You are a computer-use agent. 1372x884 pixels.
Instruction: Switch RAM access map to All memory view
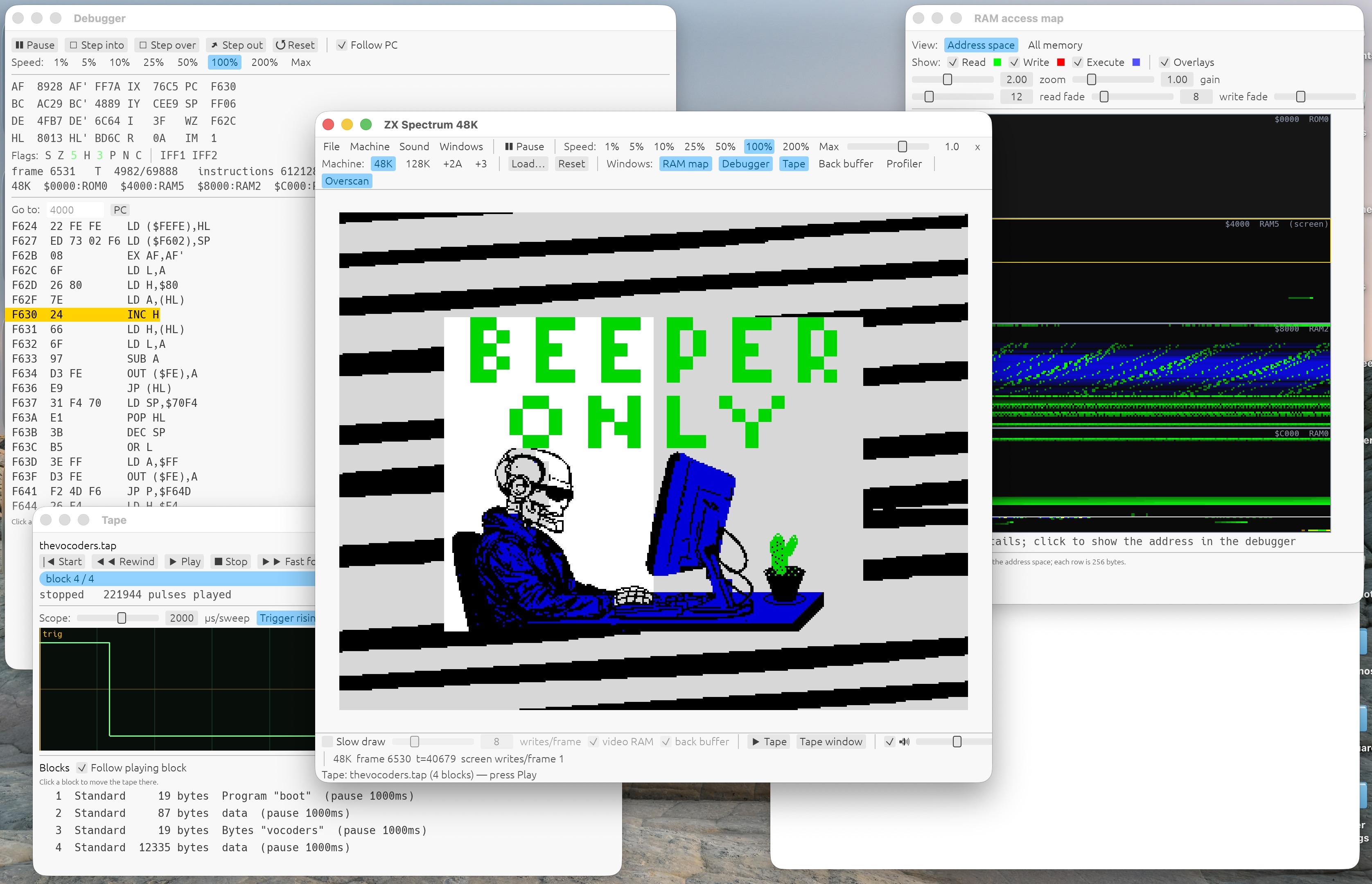tap(1054, 45)
